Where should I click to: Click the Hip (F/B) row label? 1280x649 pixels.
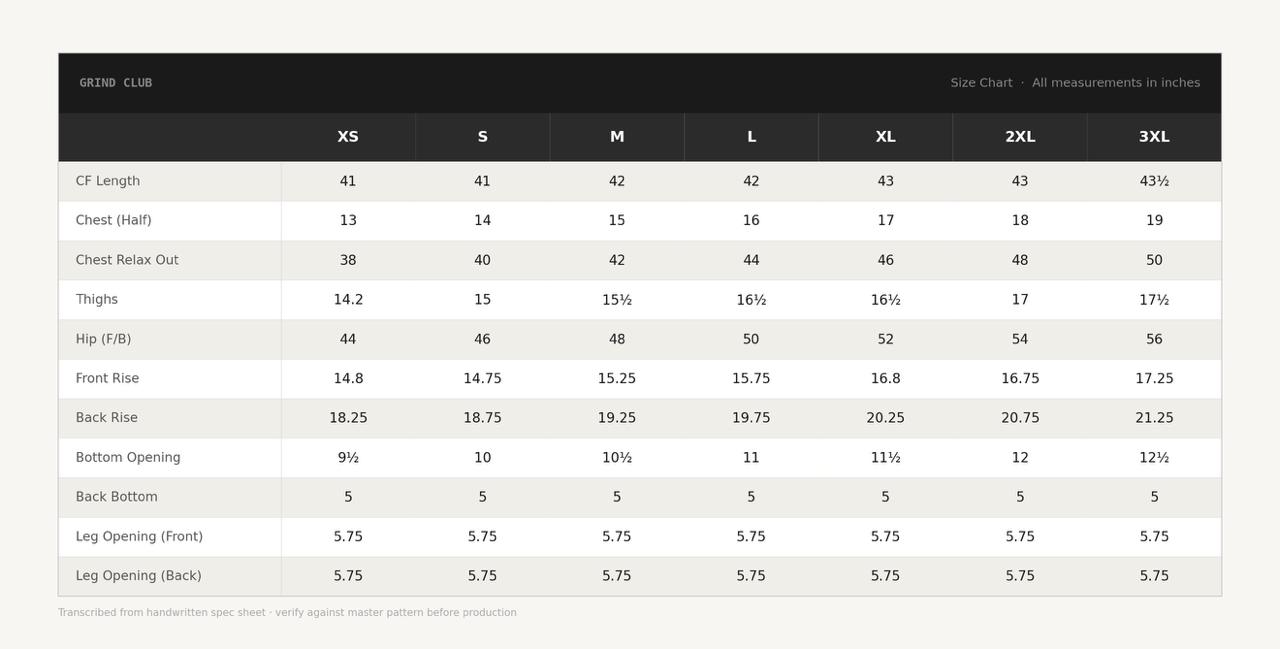click(x=103, y=339)
